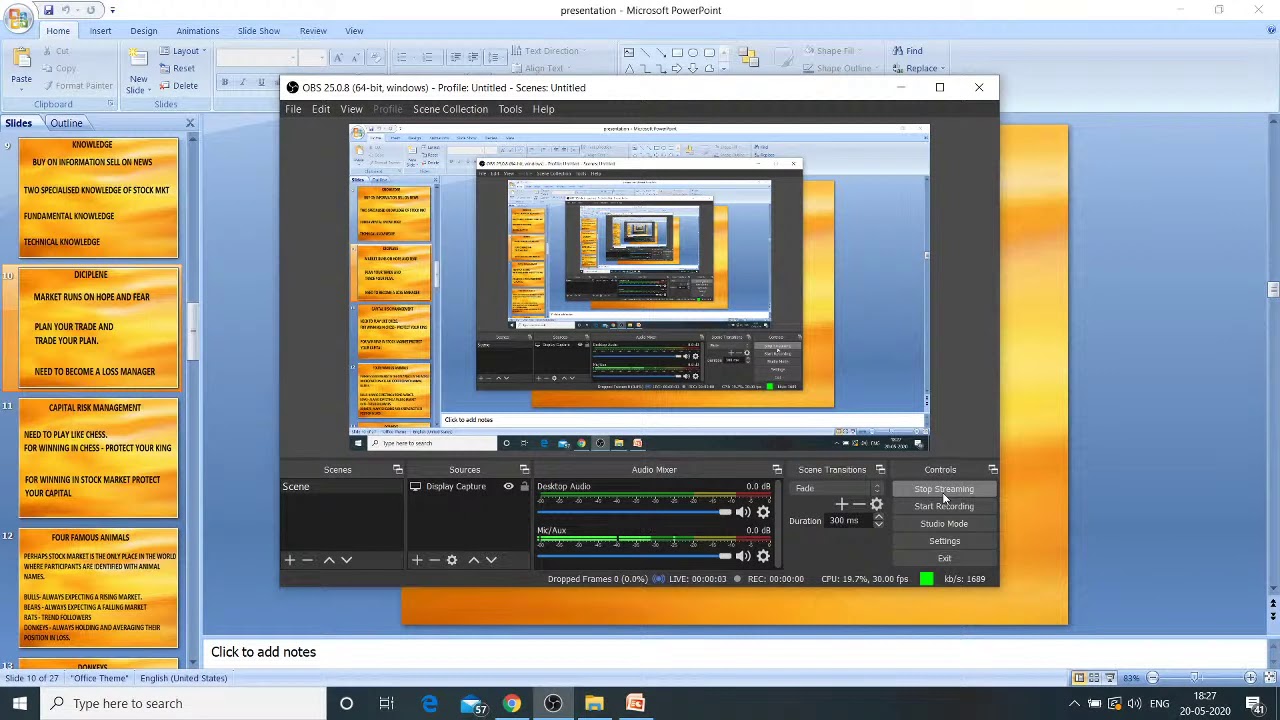This screenshot has width=1280, height=720.
Task: Open the Animations ribbon tab
Action: (198, 31)
